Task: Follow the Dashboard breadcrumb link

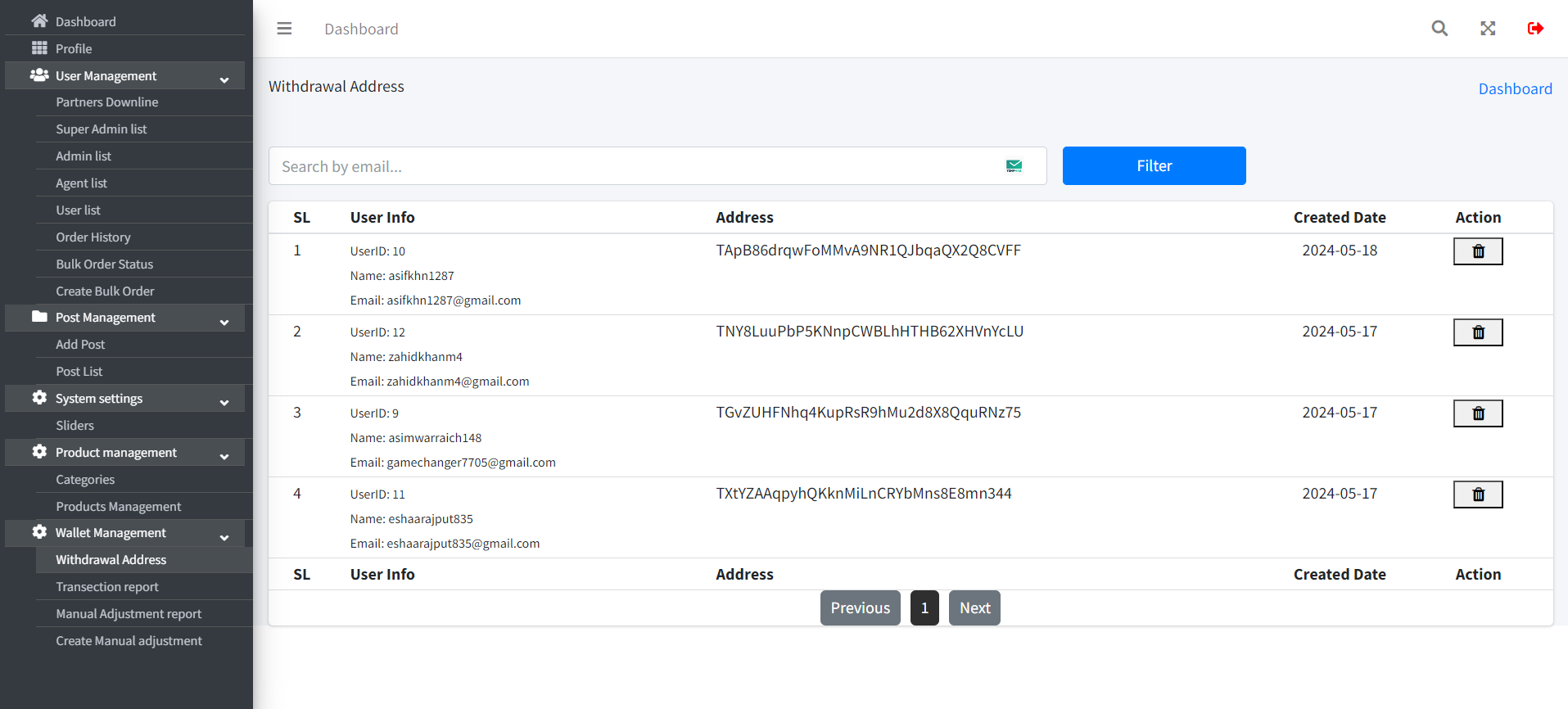Action: tap(1515, 88)
